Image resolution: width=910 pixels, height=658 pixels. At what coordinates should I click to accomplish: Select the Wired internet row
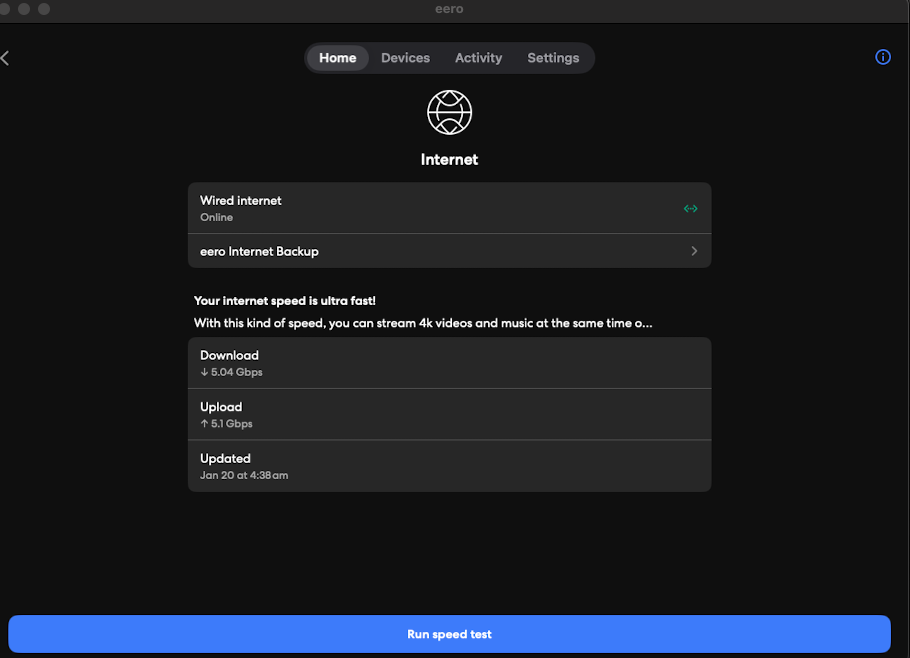tap(450, 208)
